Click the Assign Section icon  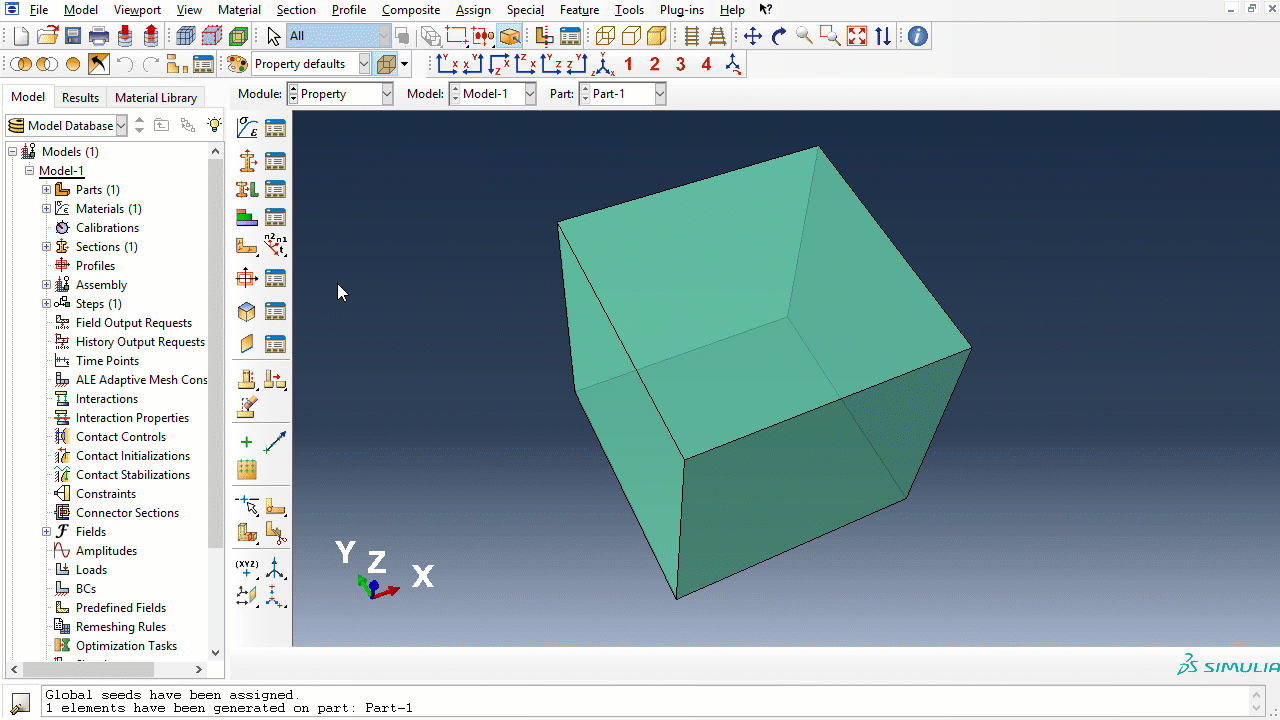point(247,189)
